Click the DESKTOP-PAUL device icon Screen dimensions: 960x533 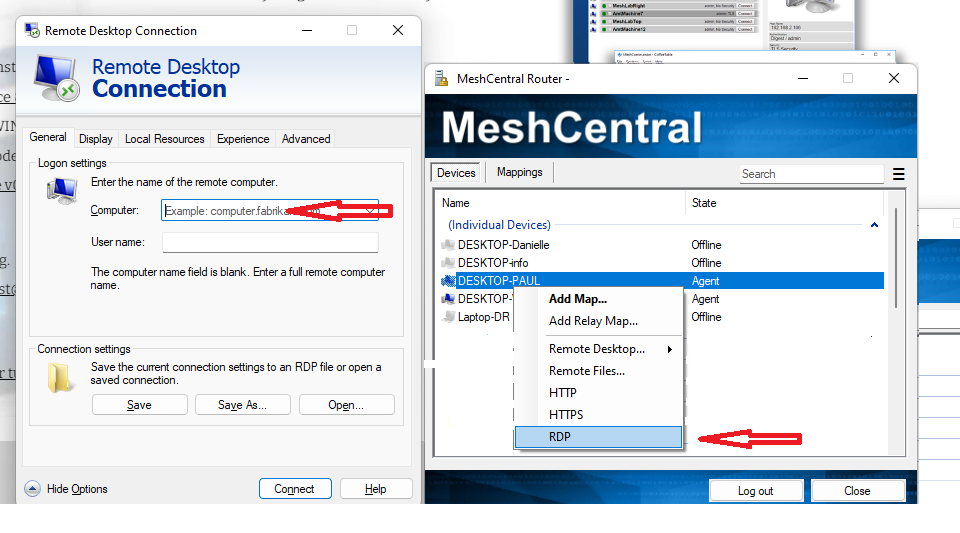pyautogui.click(x=448, y=281)
